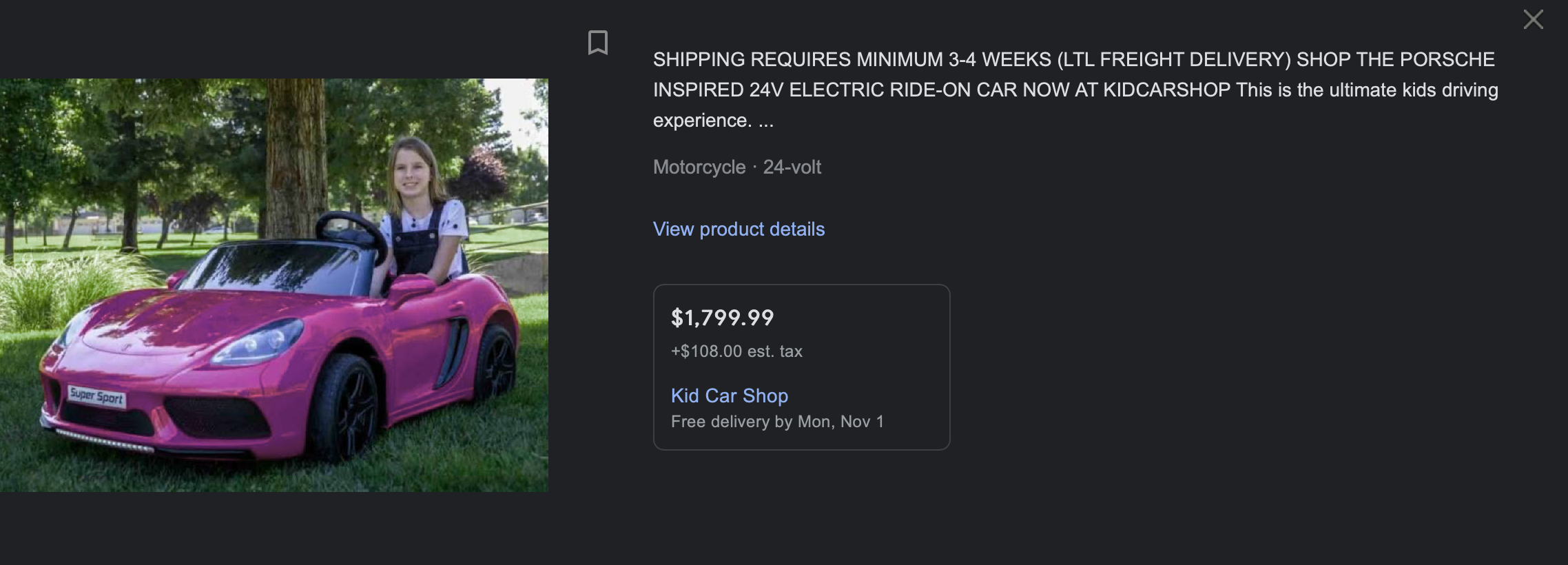Select the 24-volt attribute label
The width and height of the screenshot is (1568, 565).
792,167
